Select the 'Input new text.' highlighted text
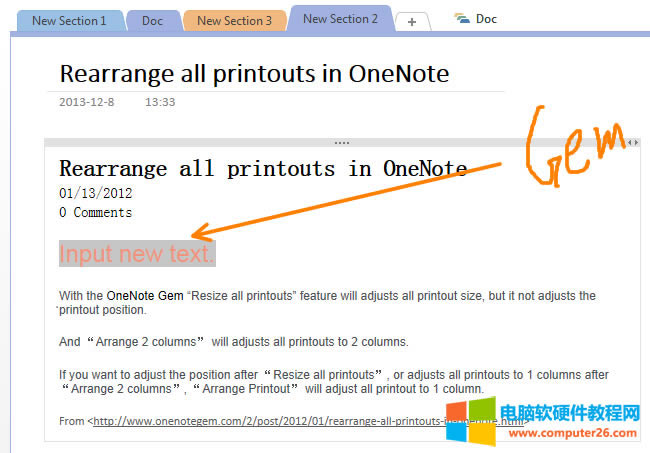The width and height of the screenshot is (650, 453). click(137, 253)
